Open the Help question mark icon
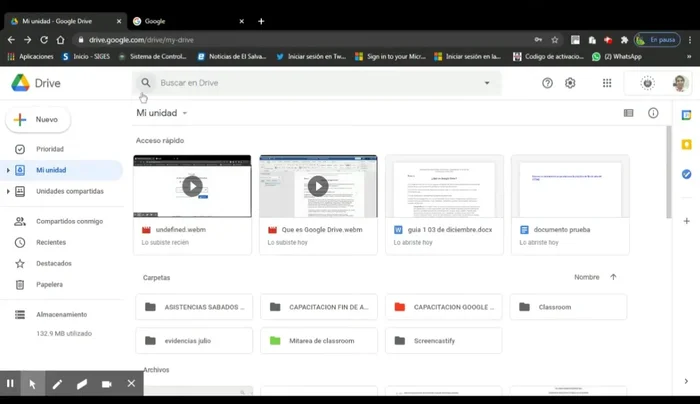700x404 pixels. [x=547, y=83]
